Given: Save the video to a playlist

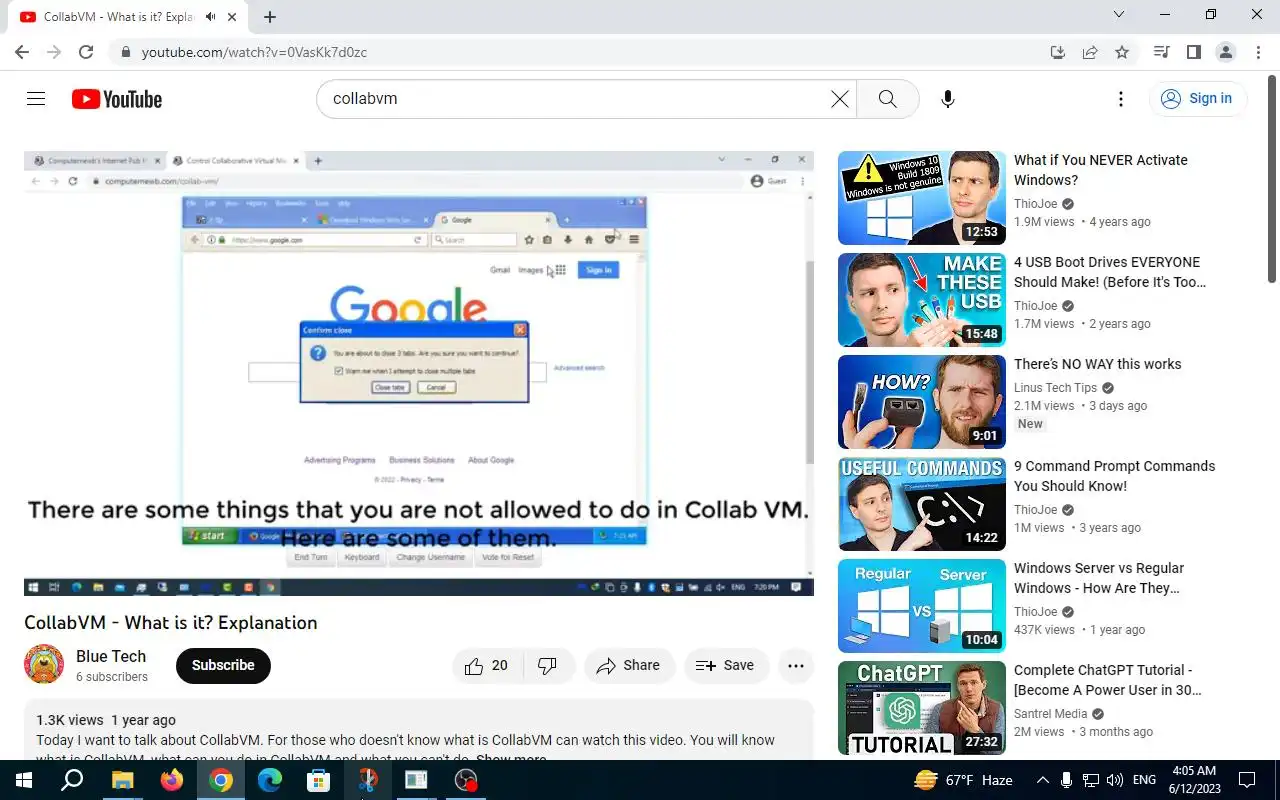Looking at the screenshot, I should pyautogui.click(x=726, y=666).
